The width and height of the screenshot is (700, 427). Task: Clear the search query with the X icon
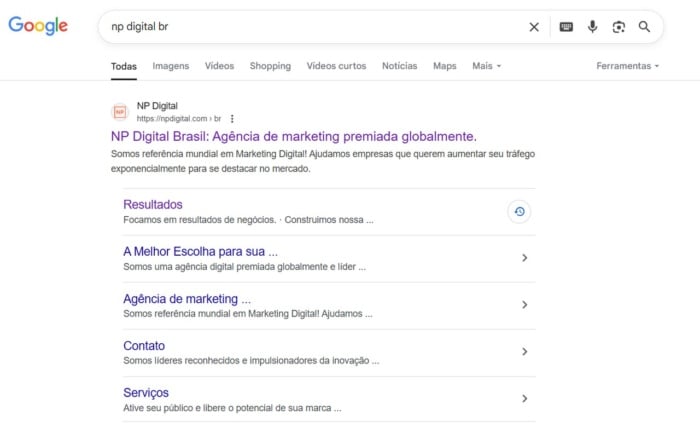pyautogui.click(x=534, y=27)
